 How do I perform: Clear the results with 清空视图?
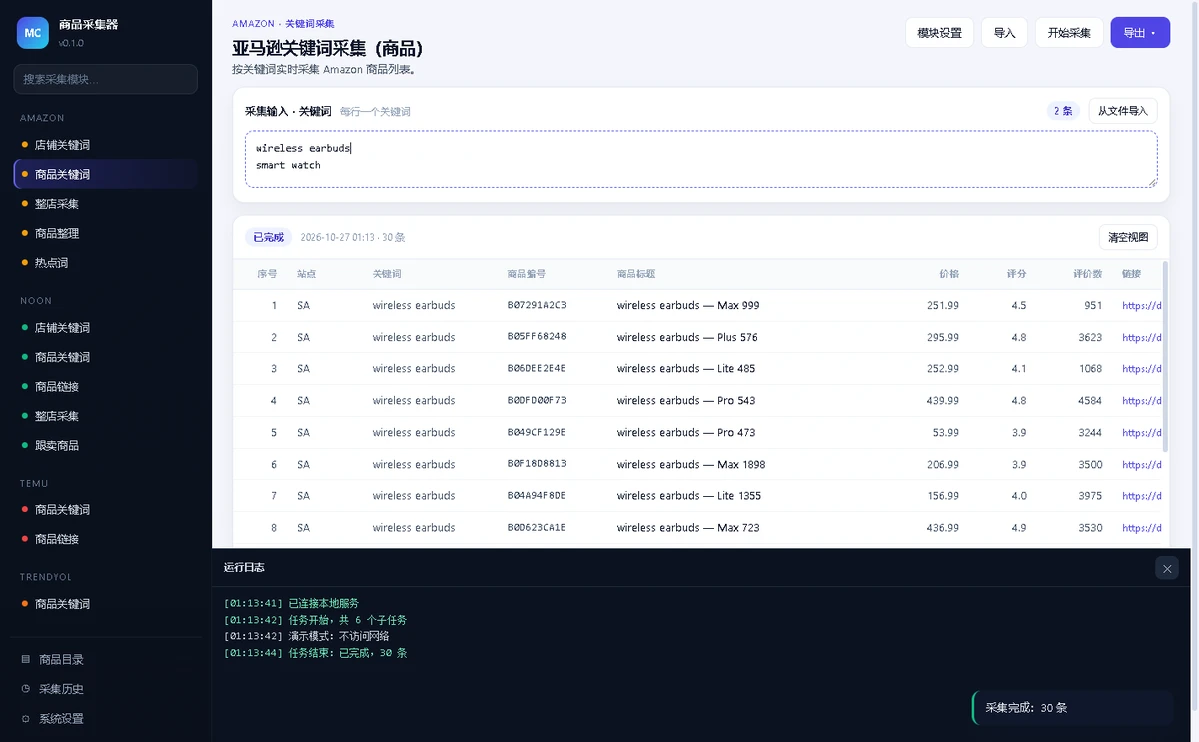click(x=1128, y=237)
